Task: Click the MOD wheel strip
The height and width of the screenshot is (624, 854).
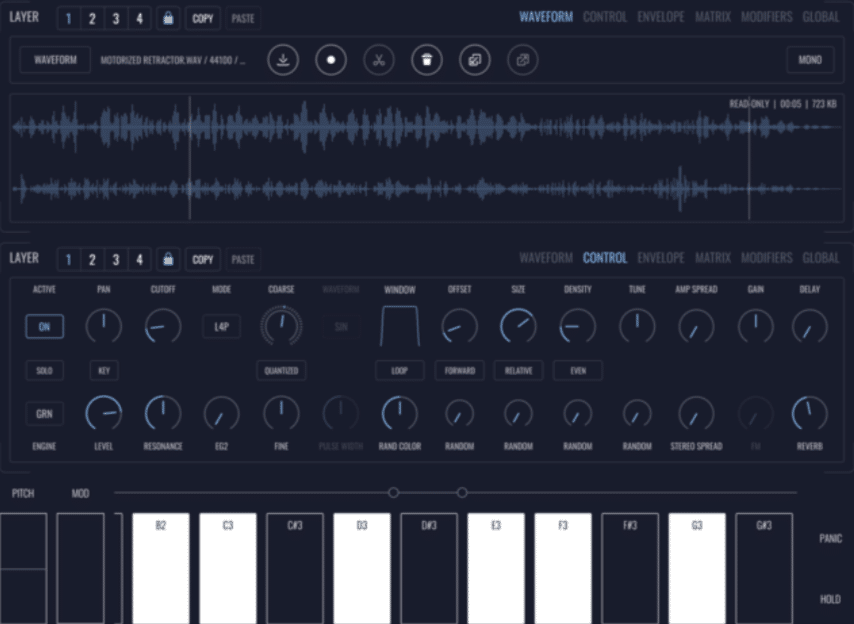Action: (x=80, y=568)
